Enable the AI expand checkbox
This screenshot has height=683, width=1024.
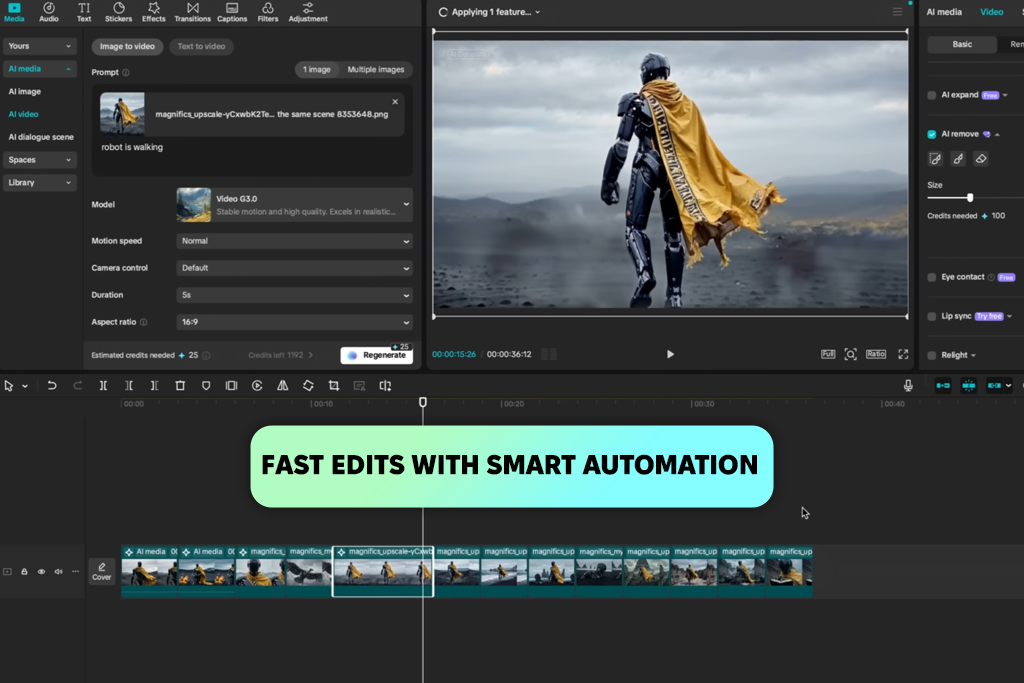pyautogui.click(x=932, y=95)
